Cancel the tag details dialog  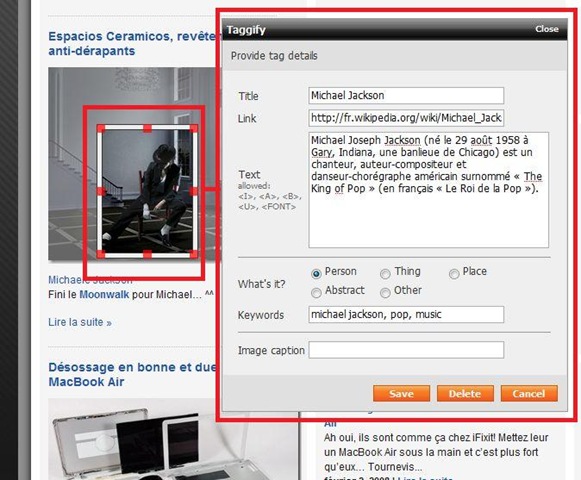[x=529, y=393]
